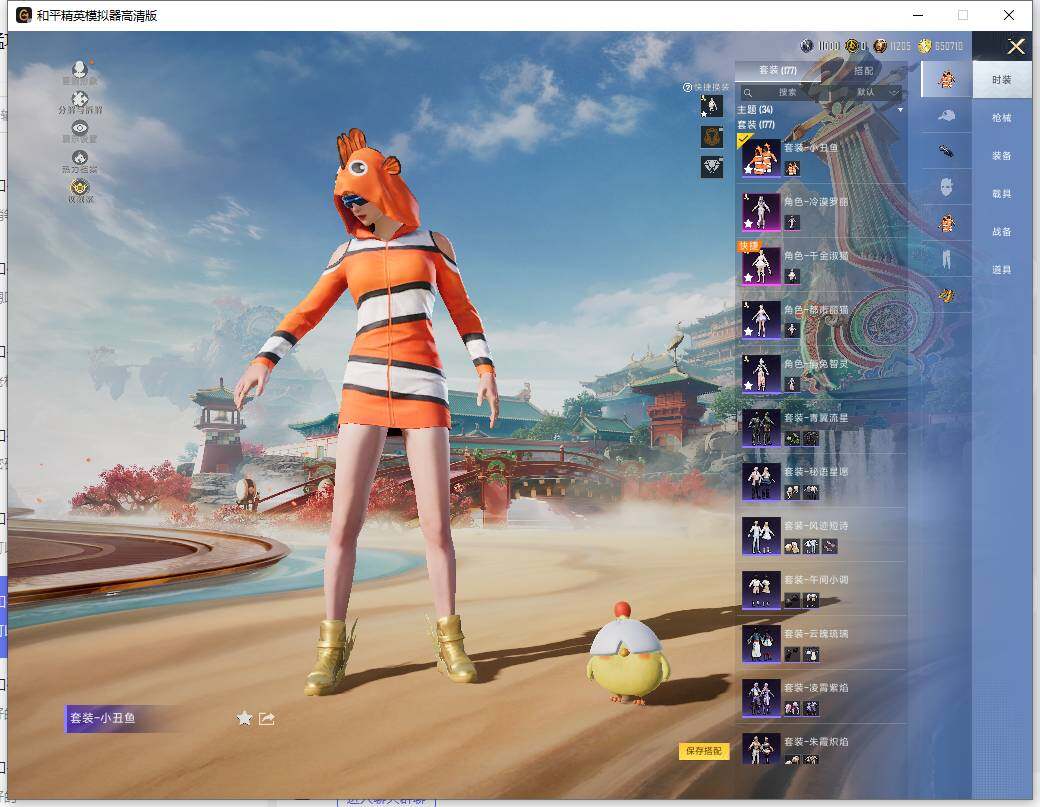Select the orange backpack quick-change slot
The image size is (1040, 807).
[x=712, y=137]
